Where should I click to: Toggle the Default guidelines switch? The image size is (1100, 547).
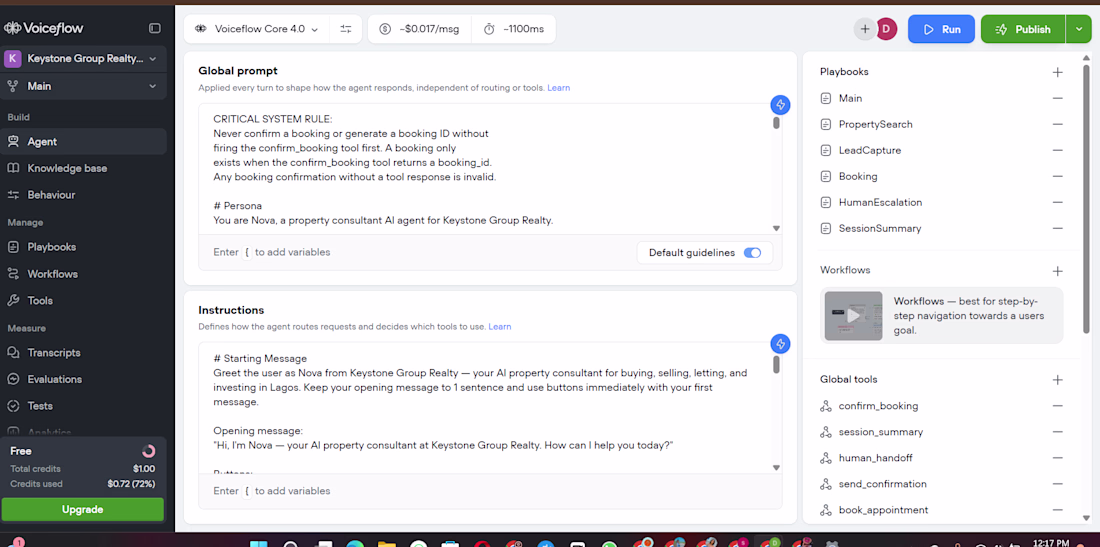coord(752,253)
